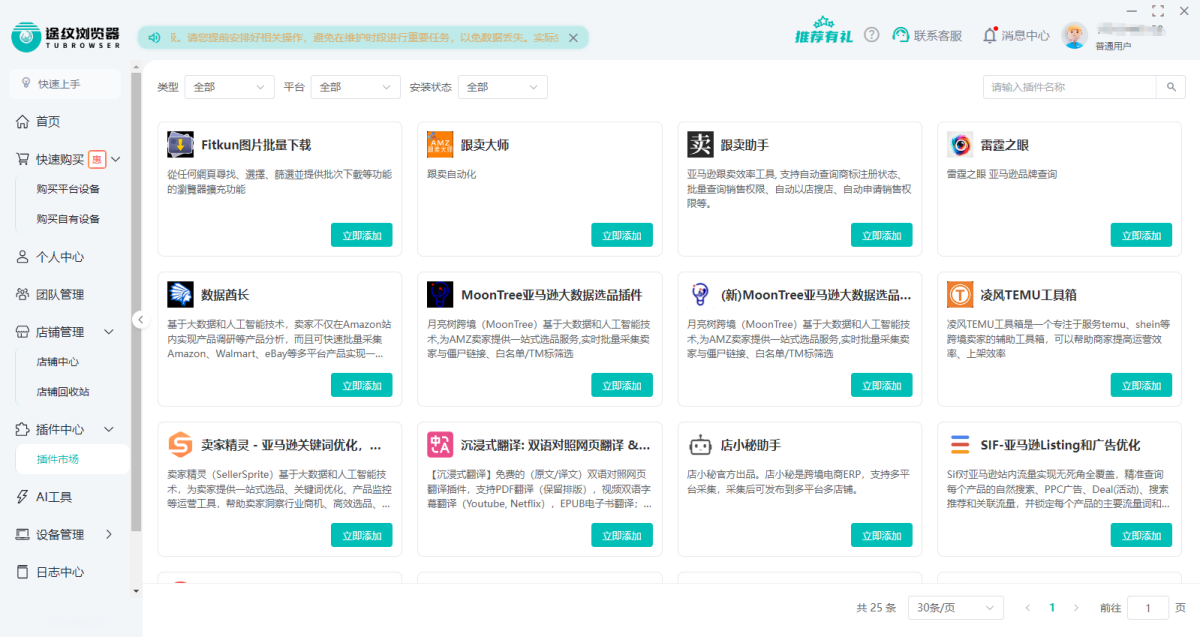
Task: Open the message center bell icon
Action: tap(990, 35)
